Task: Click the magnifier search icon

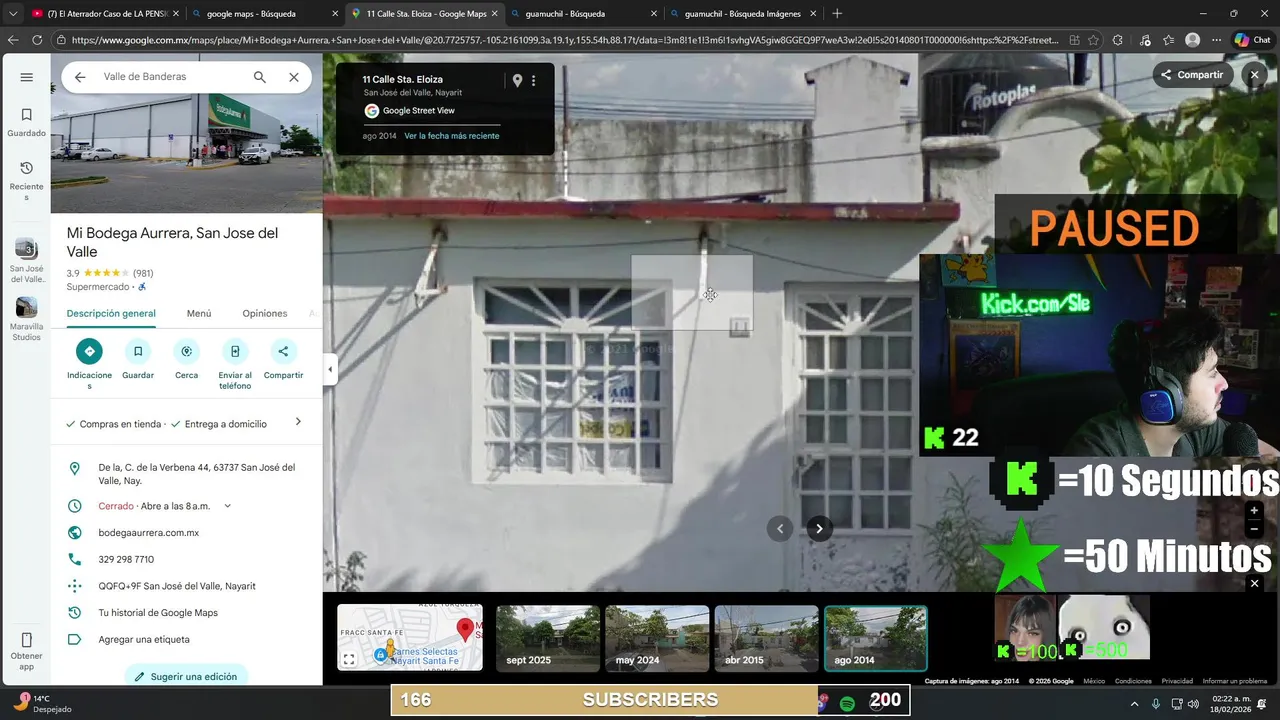Action: click(260, 77)
